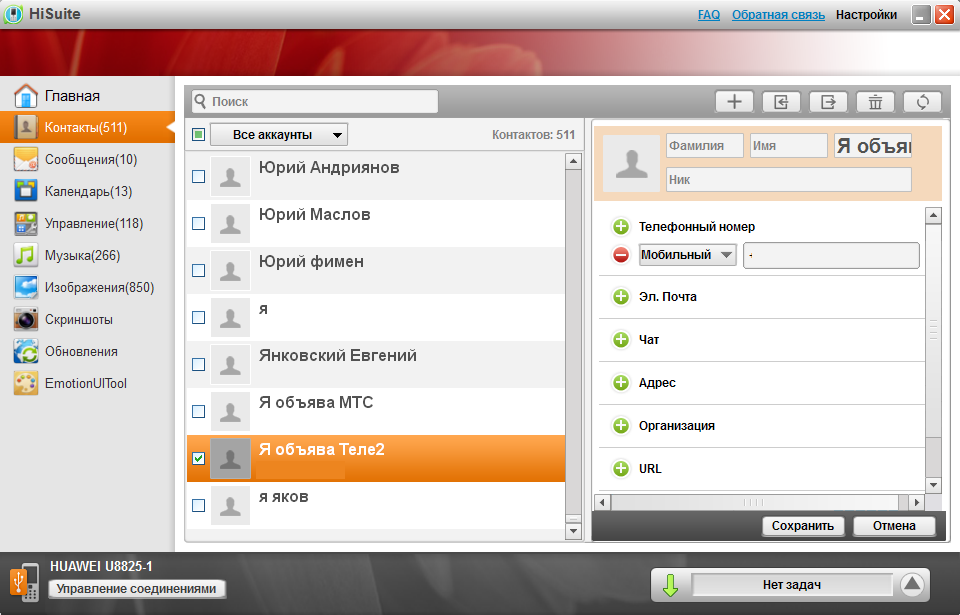Viewport: 960px width, 615px height.
Task: Click the HiSuite logo icon in title bar
Action: [13, 14]
